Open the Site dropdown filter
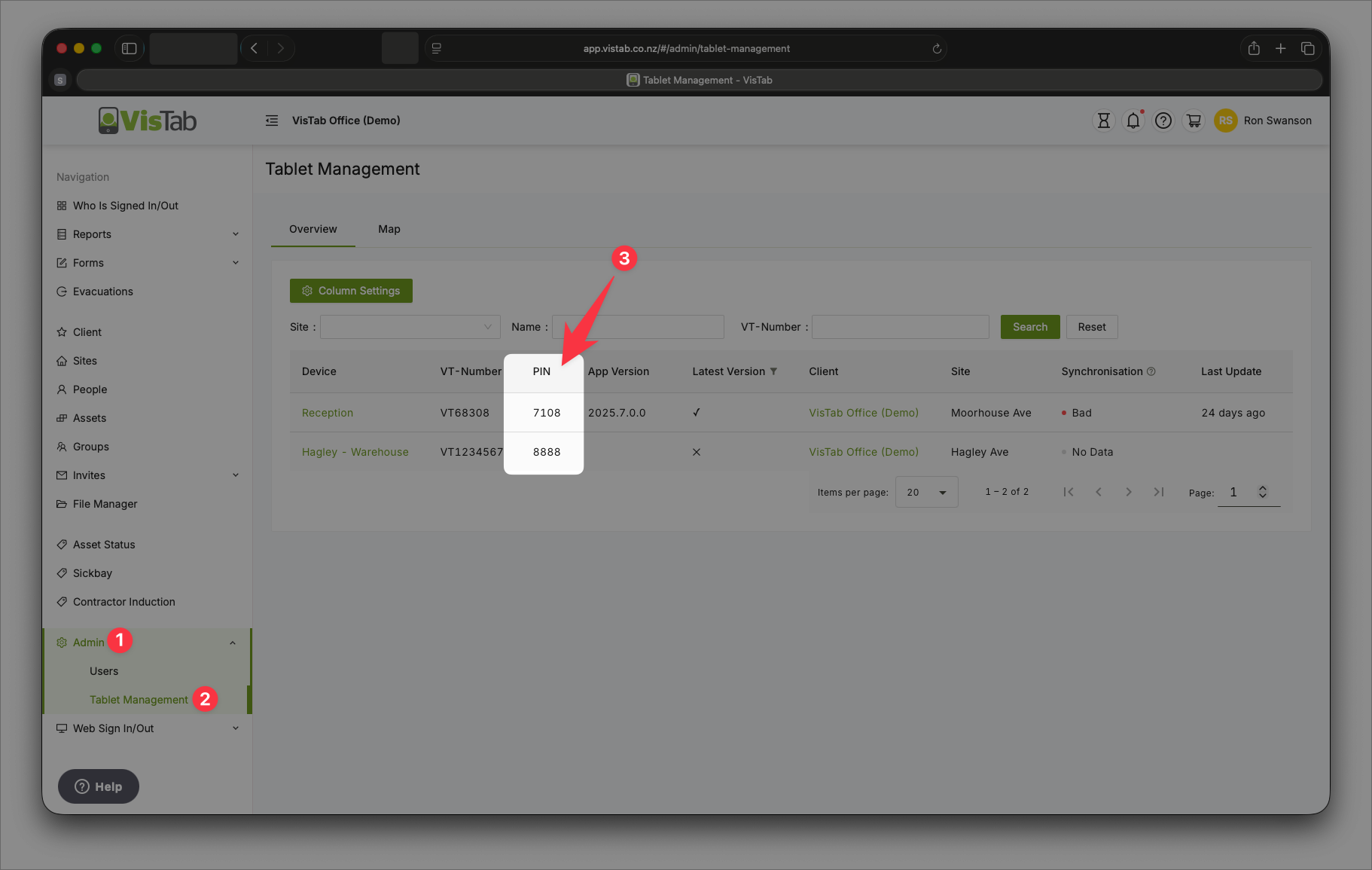The width and height of the screenshot is (1372, 870). tap(410, 327)
